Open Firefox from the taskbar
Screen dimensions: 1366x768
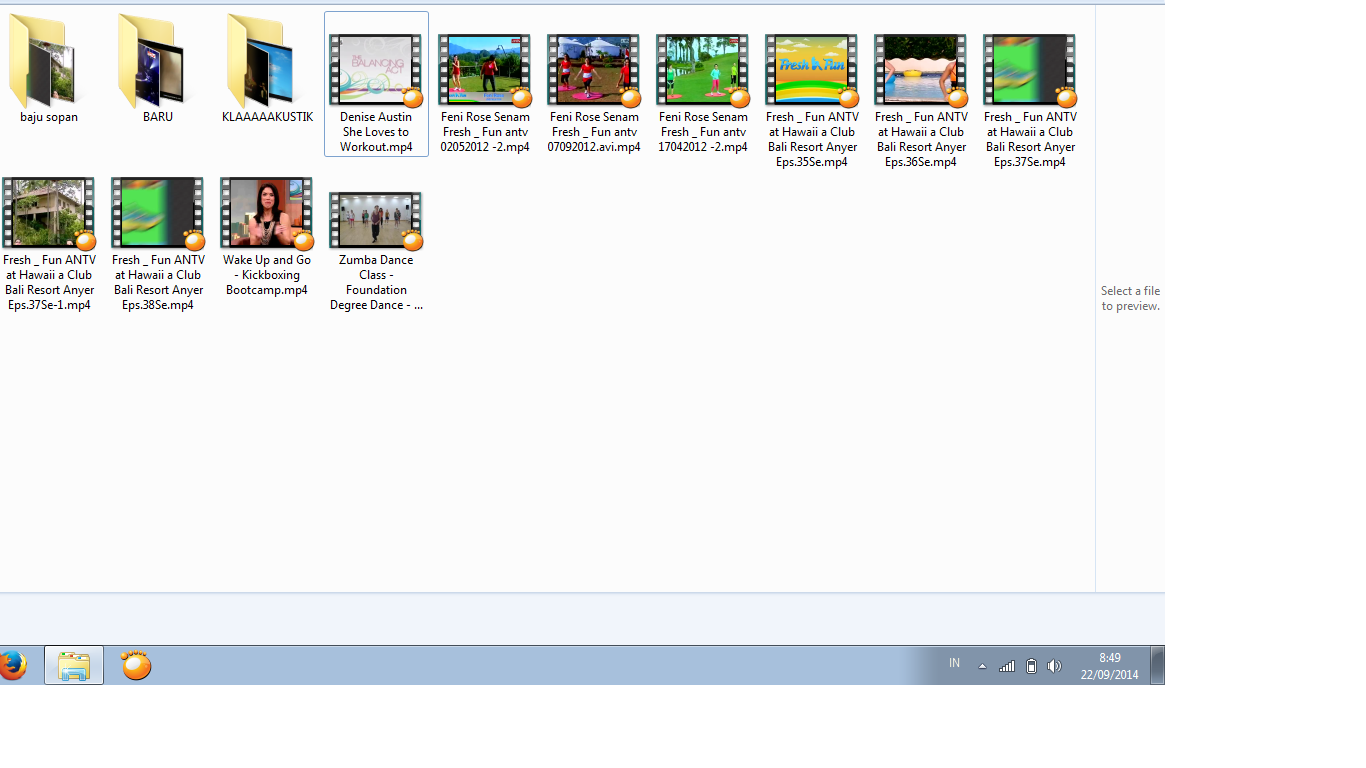coord(11,665)
